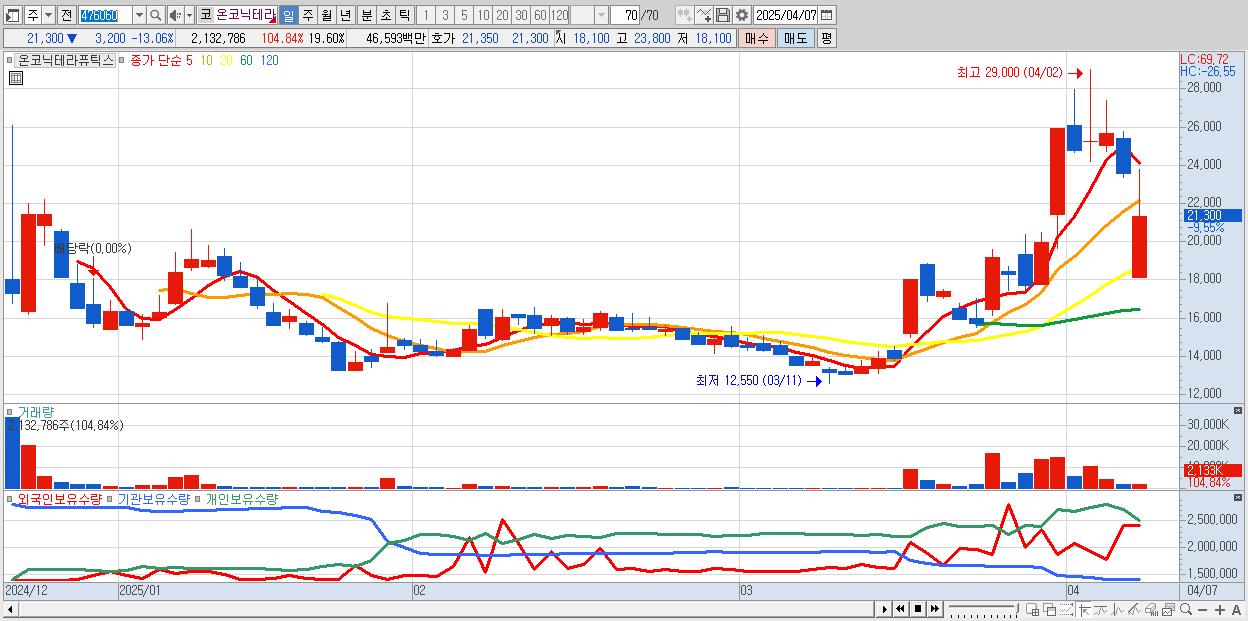Image resolution: width=1248 pixels, height=621 pixels.
Task: Click the play forward playback button
Action: coord(884,609)
